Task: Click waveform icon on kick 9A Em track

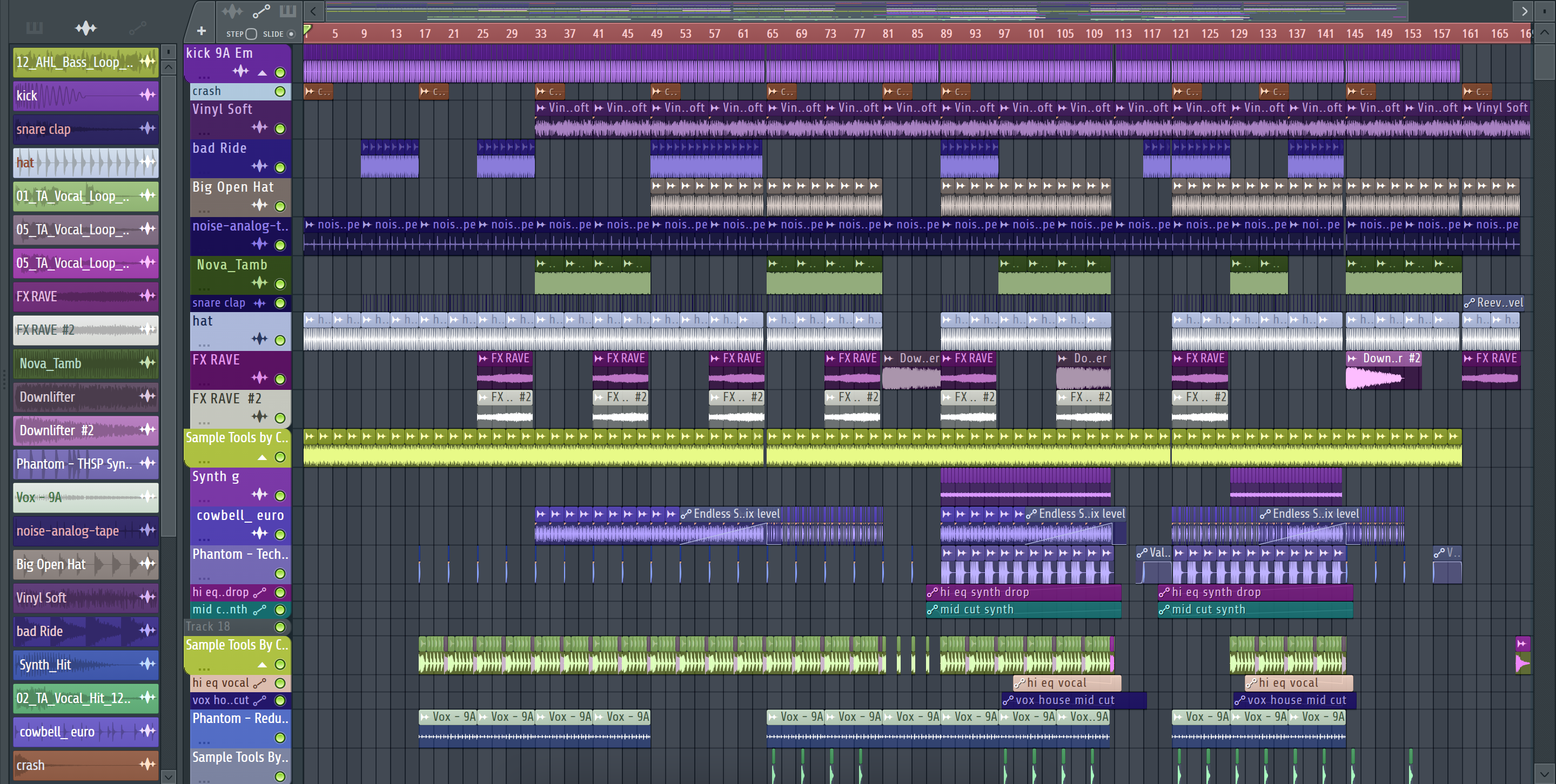Action: (241, 71)
